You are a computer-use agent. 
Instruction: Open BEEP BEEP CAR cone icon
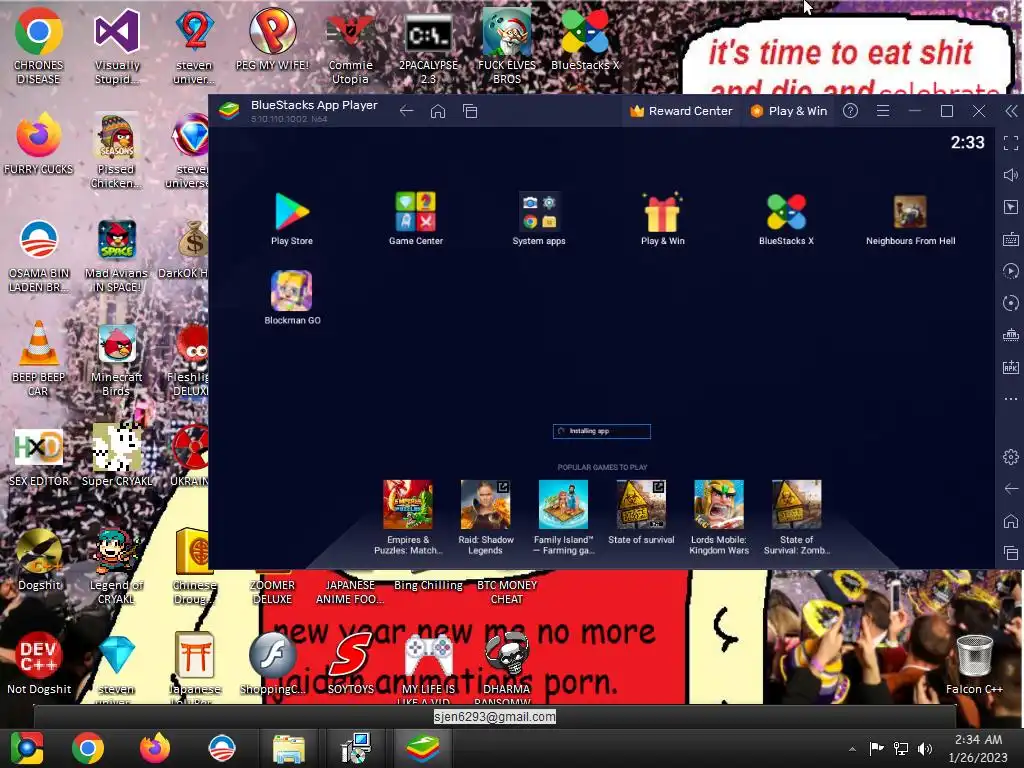point(39,358)
